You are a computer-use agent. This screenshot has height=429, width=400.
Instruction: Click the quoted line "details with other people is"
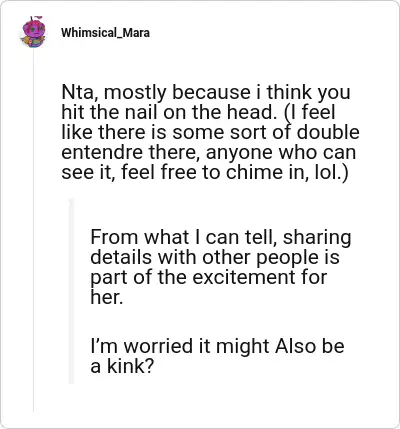[215, 257]
